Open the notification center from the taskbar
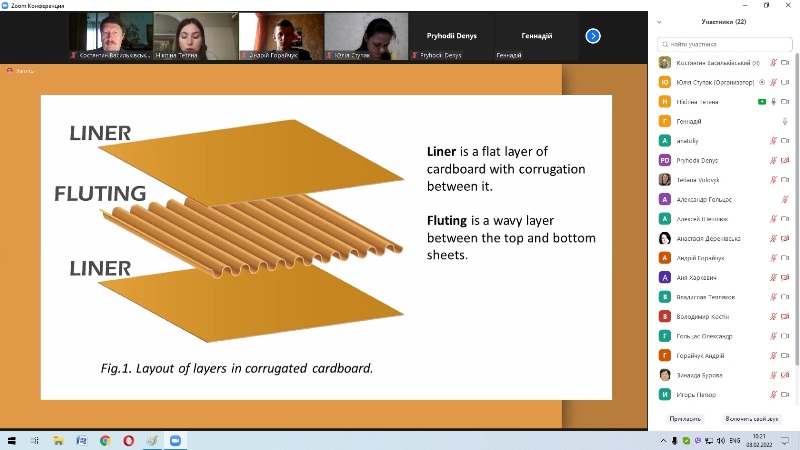 [785, 441]
